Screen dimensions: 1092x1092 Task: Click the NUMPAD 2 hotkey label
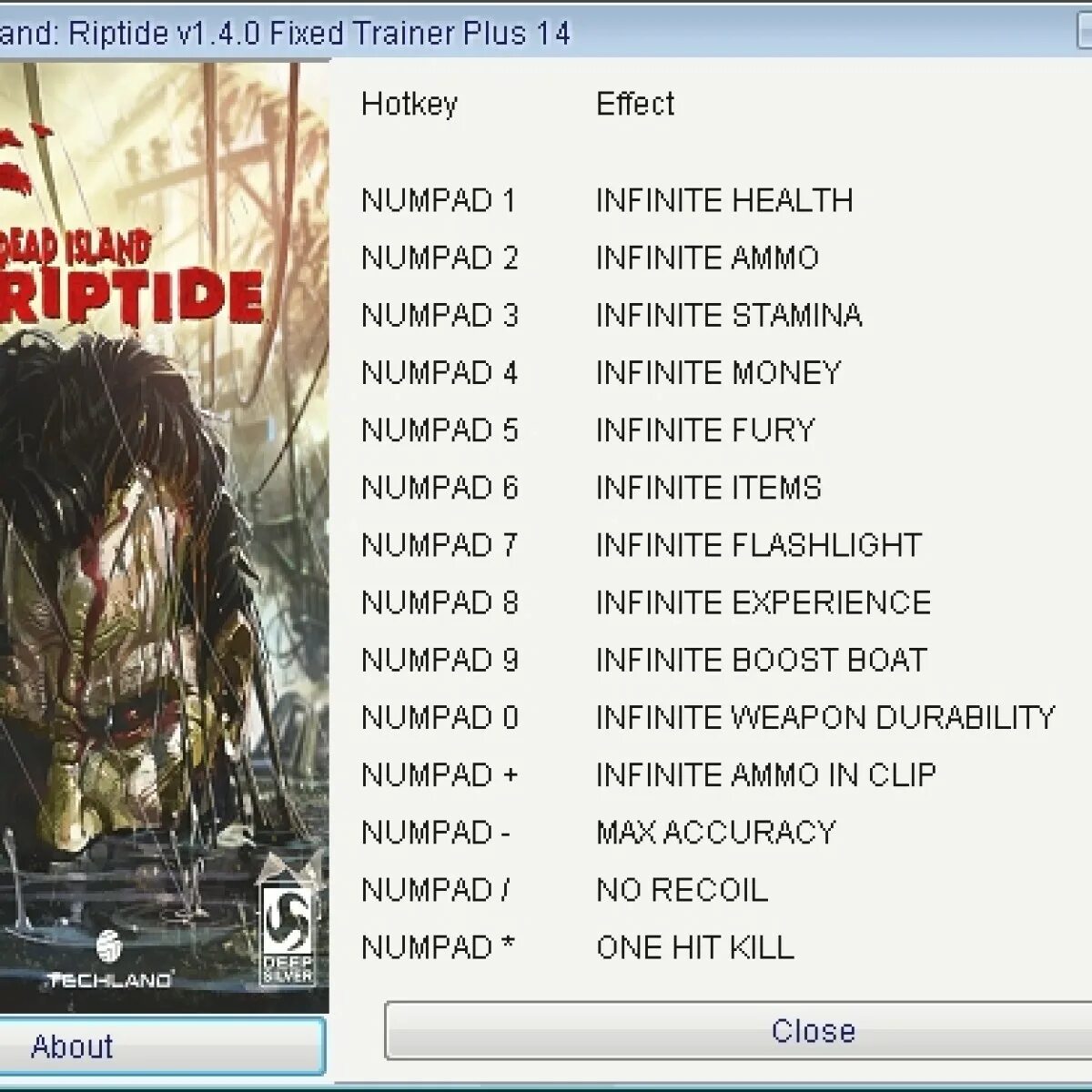click(x=440, y=258)
